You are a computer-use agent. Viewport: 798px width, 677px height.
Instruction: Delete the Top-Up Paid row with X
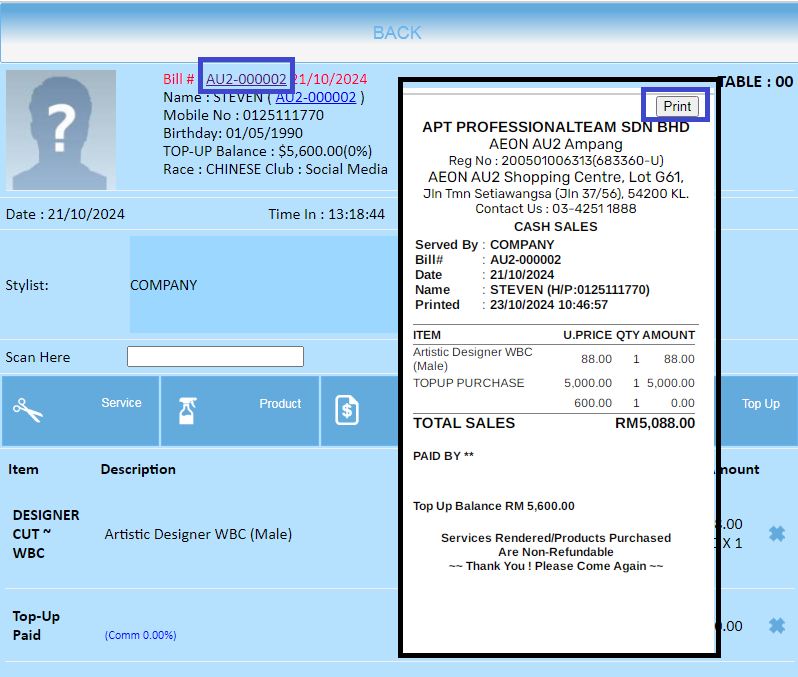pos(776,626)
